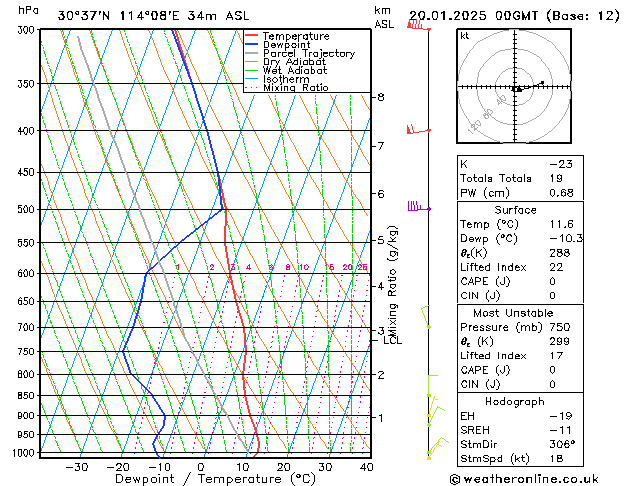Click the 300 hPa pressure label
Viewport: 629px width, 486px height.
(26, 30)
